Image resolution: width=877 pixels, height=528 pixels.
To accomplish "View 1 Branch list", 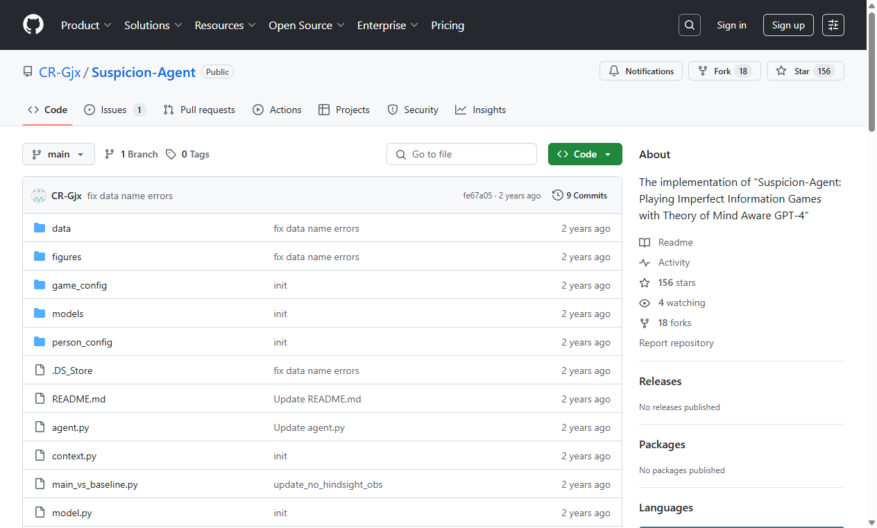I will (x=131, y=154).
